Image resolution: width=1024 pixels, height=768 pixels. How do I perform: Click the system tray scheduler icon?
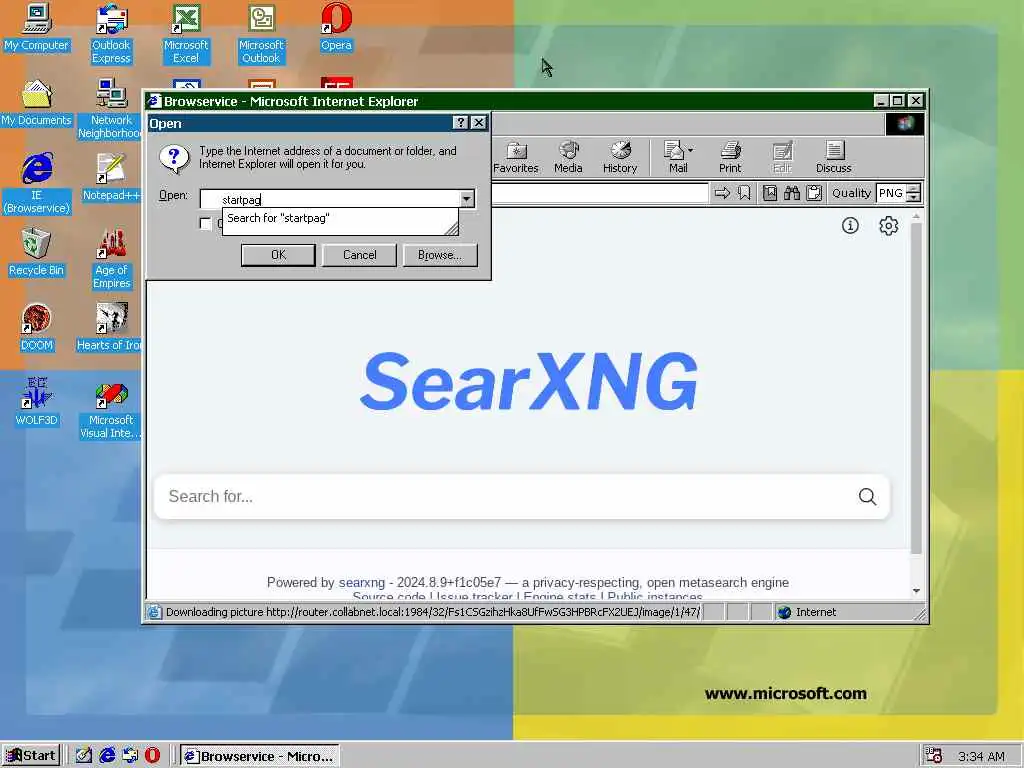click(x=934, y=756)
